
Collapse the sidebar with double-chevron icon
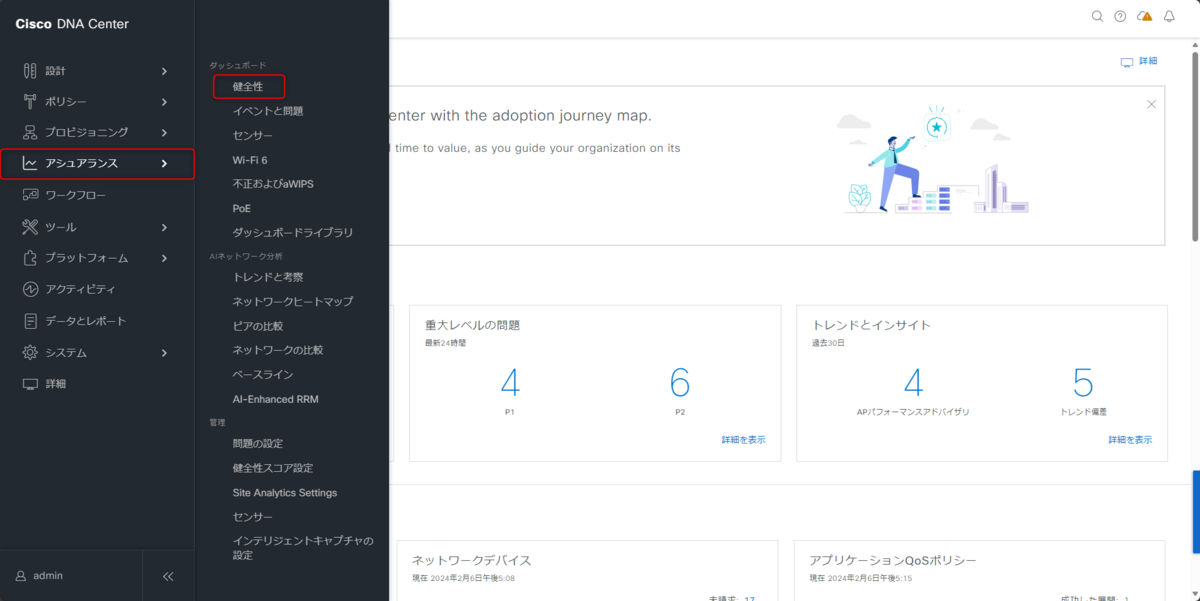tap(168, 576)
